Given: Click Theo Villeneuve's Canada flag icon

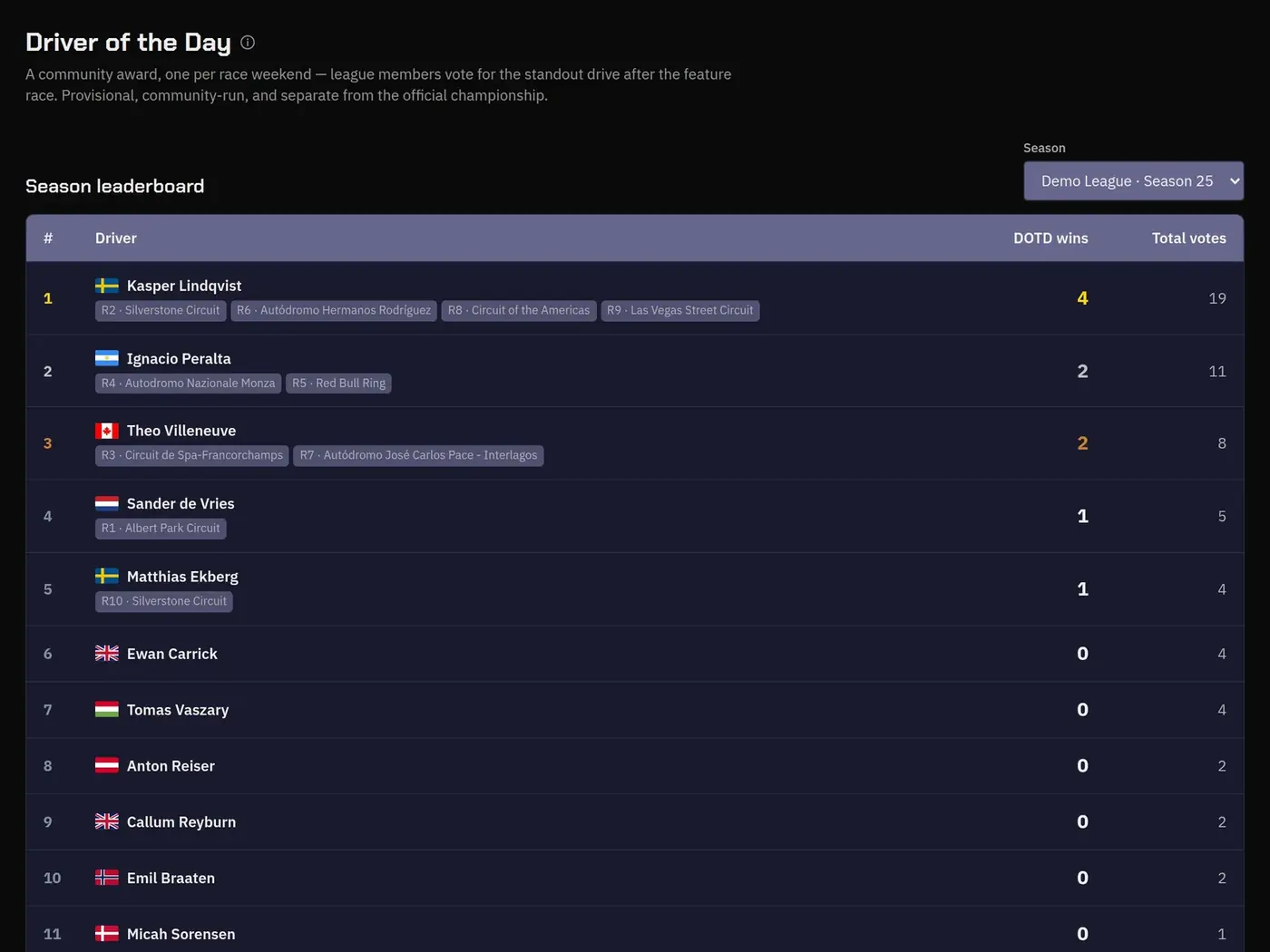Looking at the screenshot, I should 107,431.
